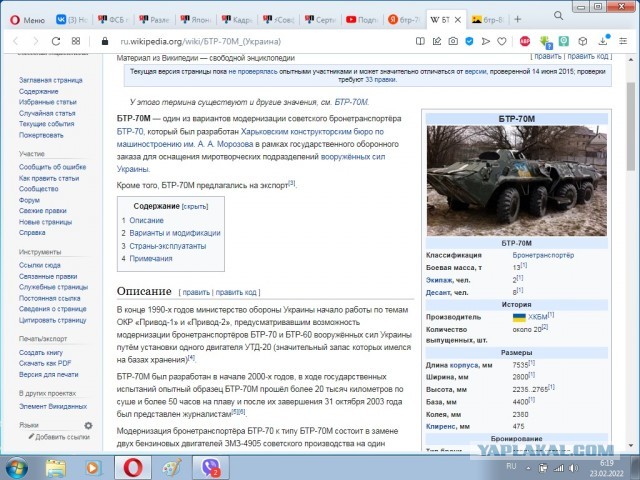This screenshot has width=640, height=480.
Task: Open Элемент Викиданных link
Action: coord(53,407)
